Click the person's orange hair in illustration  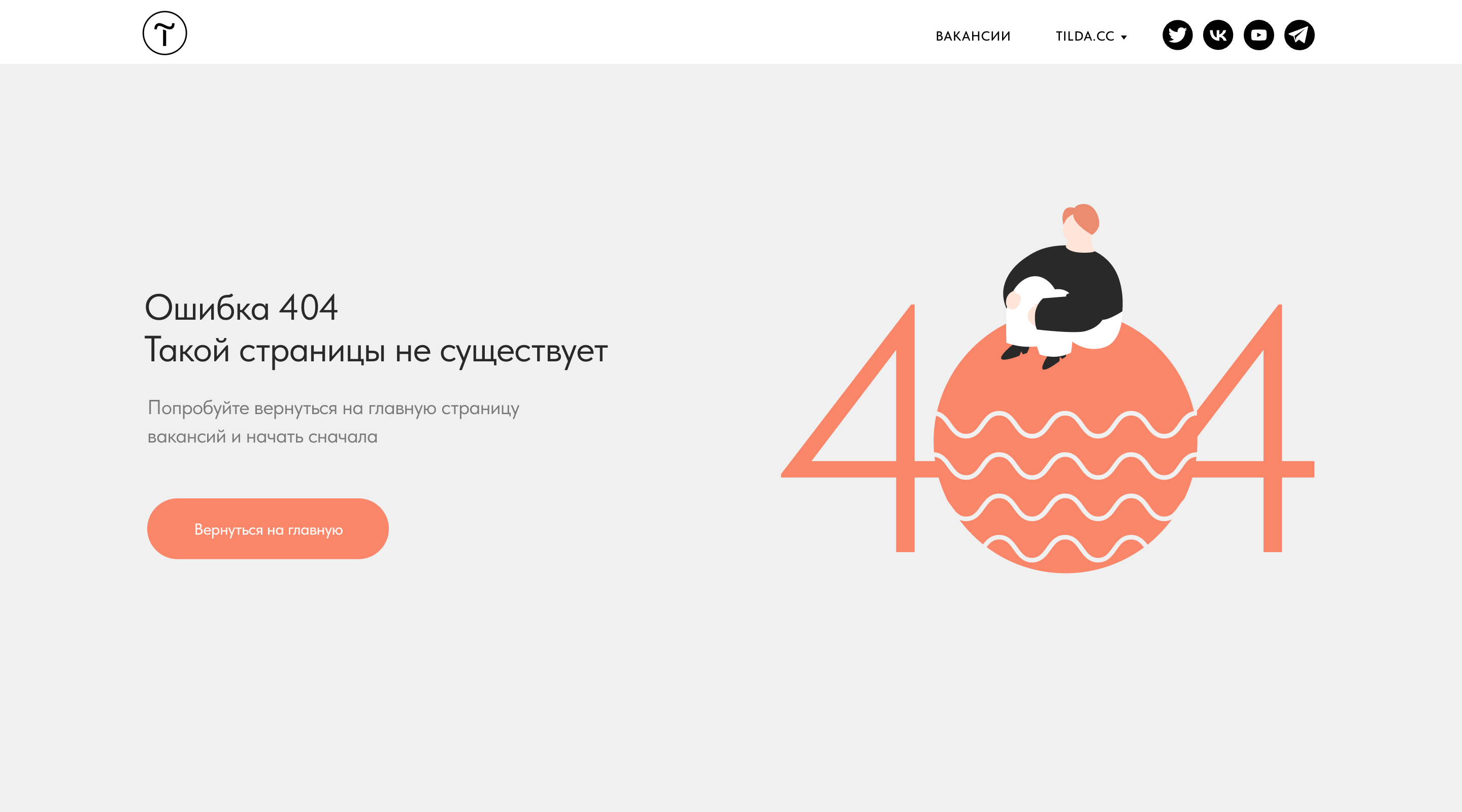click(x=1082, y=218)
